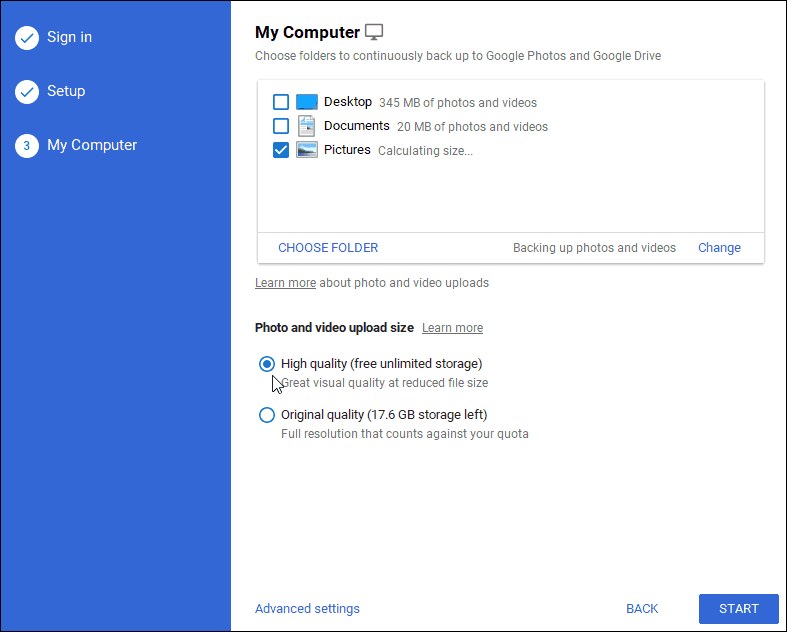This screenshot has height=632, width=787.
Task: Click the START button
Action: click(x=739, y=609)
